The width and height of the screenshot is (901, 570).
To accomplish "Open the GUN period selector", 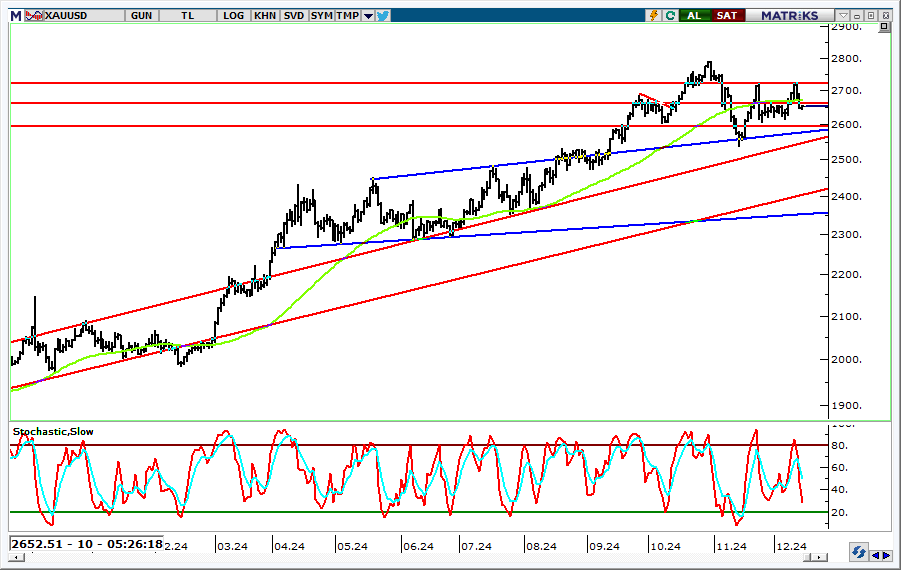I will (141, 15).
